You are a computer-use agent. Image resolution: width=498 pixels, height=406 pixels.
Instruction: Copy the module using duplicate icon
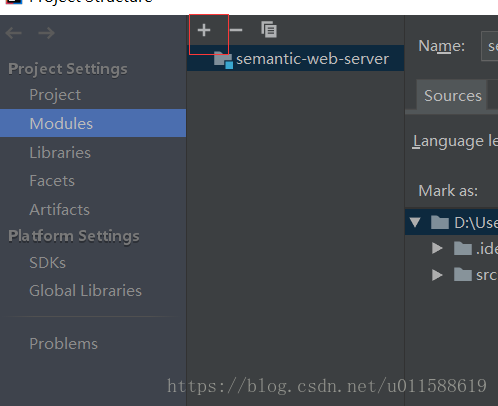tap(269, 30)
